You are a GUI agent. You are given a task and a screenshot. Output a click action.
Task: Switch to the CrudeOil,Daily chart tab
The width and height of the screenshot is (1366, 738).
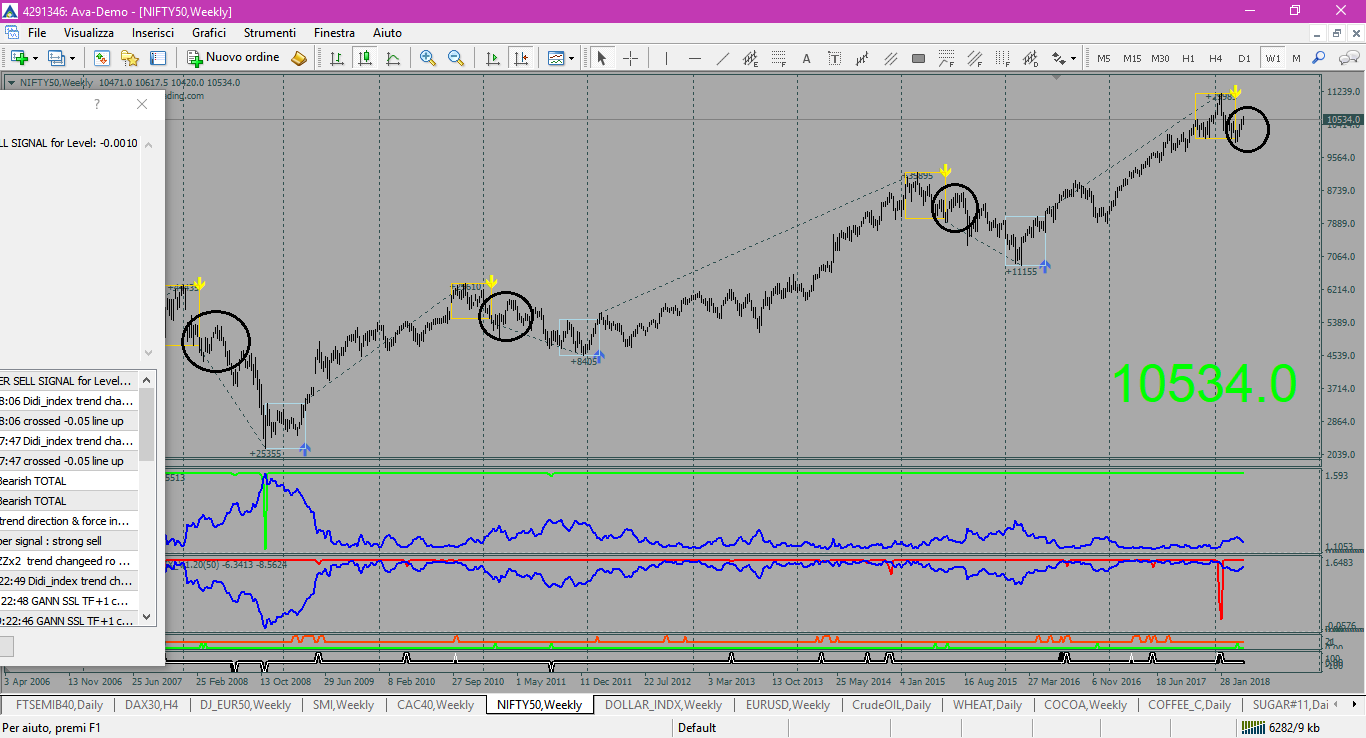(891, 705)
